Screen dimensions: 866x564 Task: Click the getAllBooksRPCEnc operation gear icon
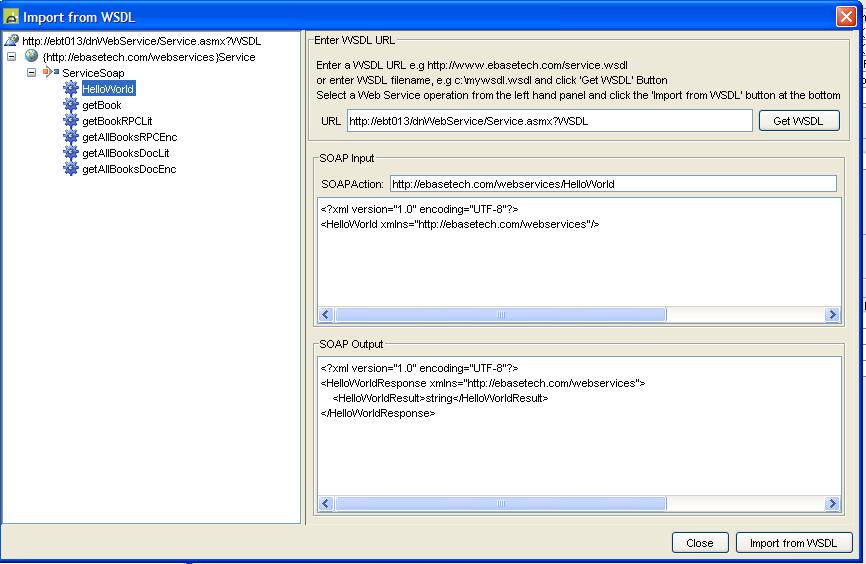[x=71, y=137]
